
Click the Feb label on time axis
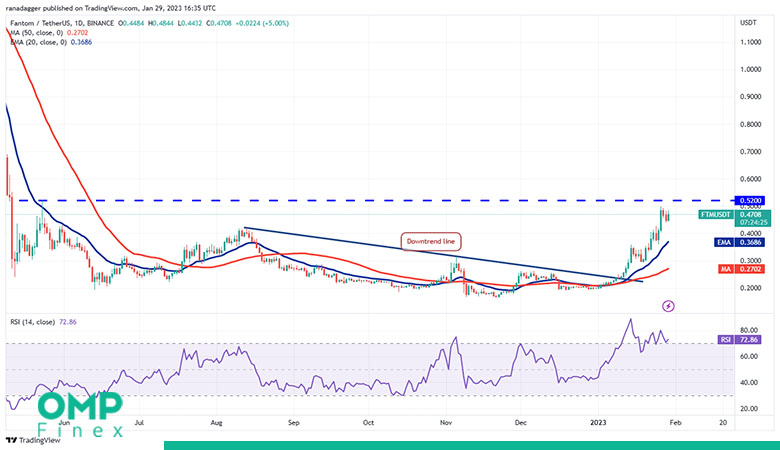tap(675, 423)
